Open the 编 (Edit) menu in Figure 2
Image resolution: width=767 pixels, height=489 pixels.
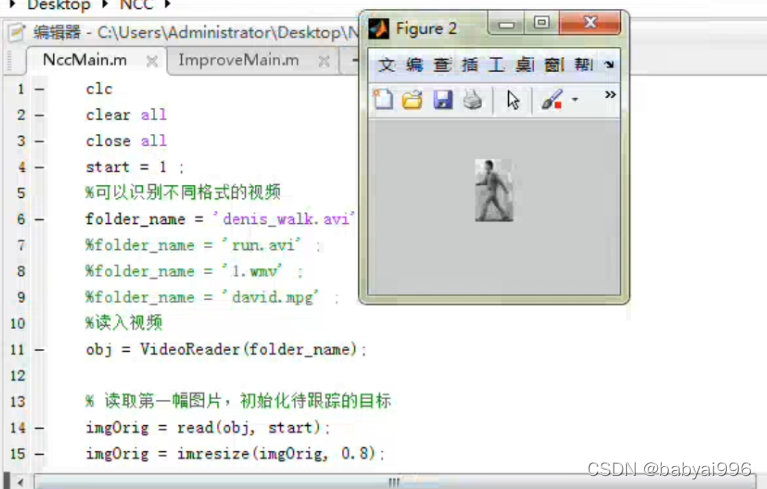(414, 65)
